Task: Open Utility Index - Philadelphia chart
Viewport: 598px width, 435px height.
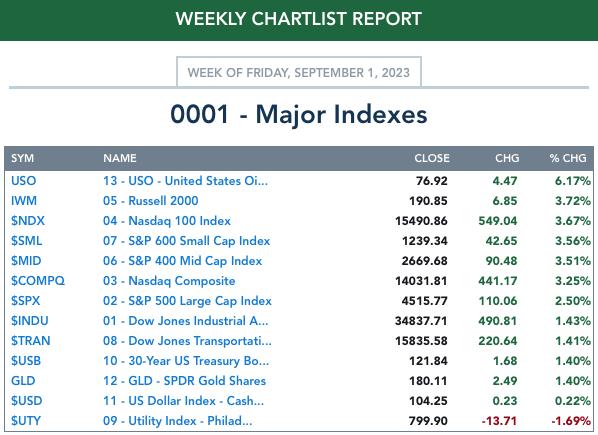Action: 177,421
